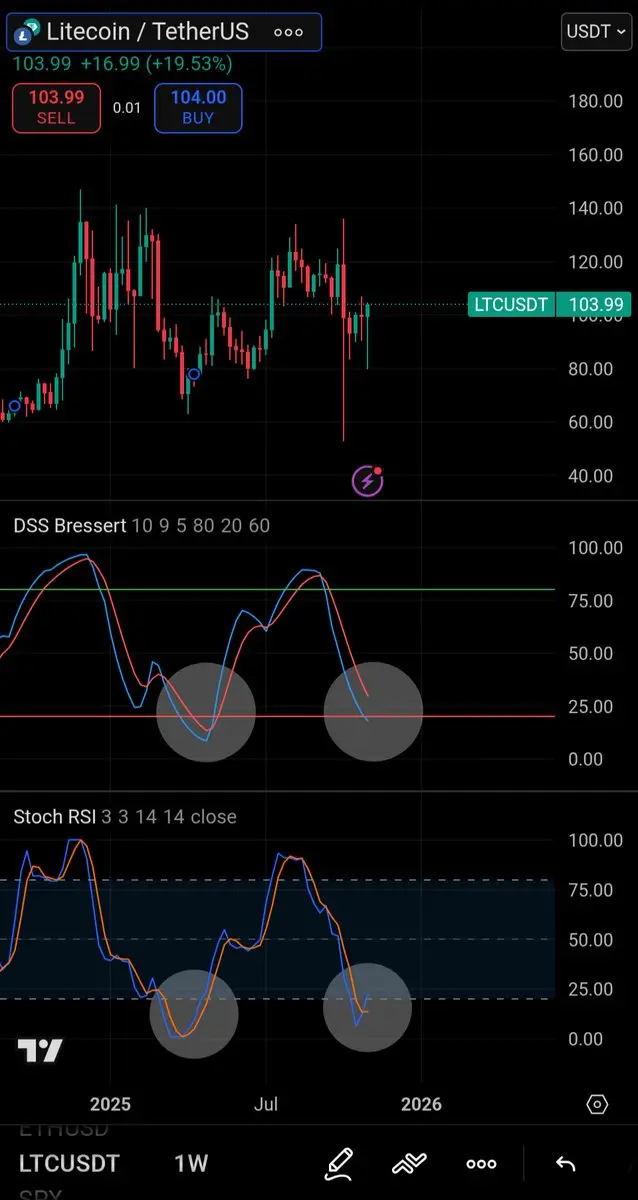Open the Litecoin / TetherUS symbol title
This screenshot has width=638, height=1200.
pyautogui.click(x=148, y=32)
